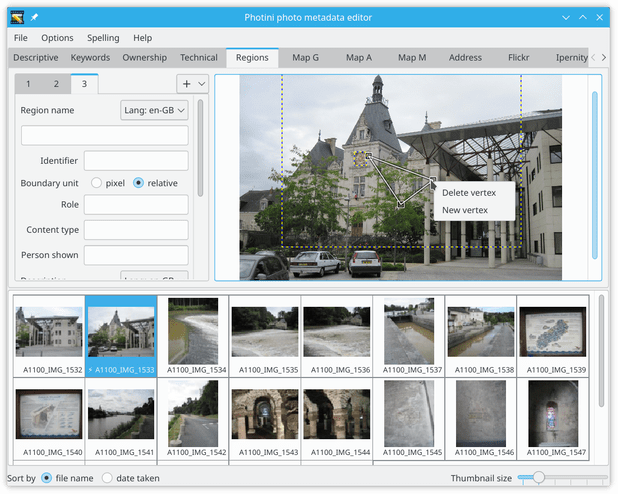This screenshot has width=618, height=494.
Task: Switch to the Flickr tab
Action: pyautogui.click(x=518, y=58)
